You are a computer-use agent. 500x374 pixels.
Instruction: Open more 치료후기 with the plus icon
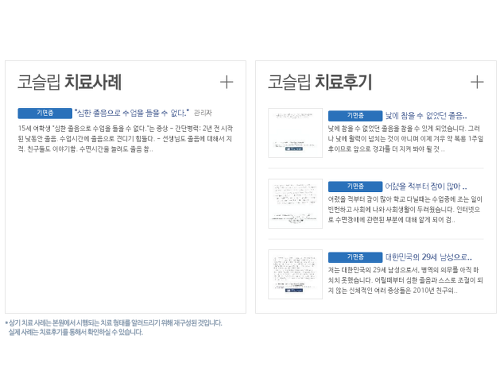coord(477,82)
